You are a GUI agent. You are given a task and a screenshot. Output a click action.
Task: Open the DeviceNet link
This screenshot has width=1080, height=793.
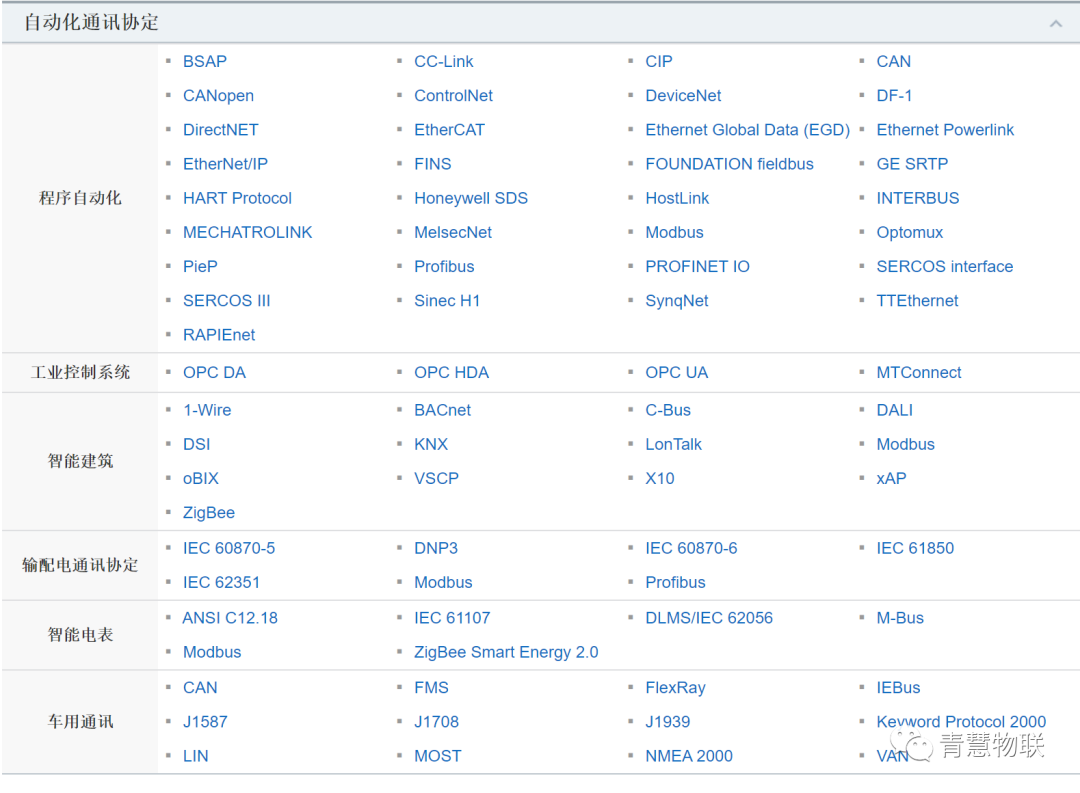683,96
